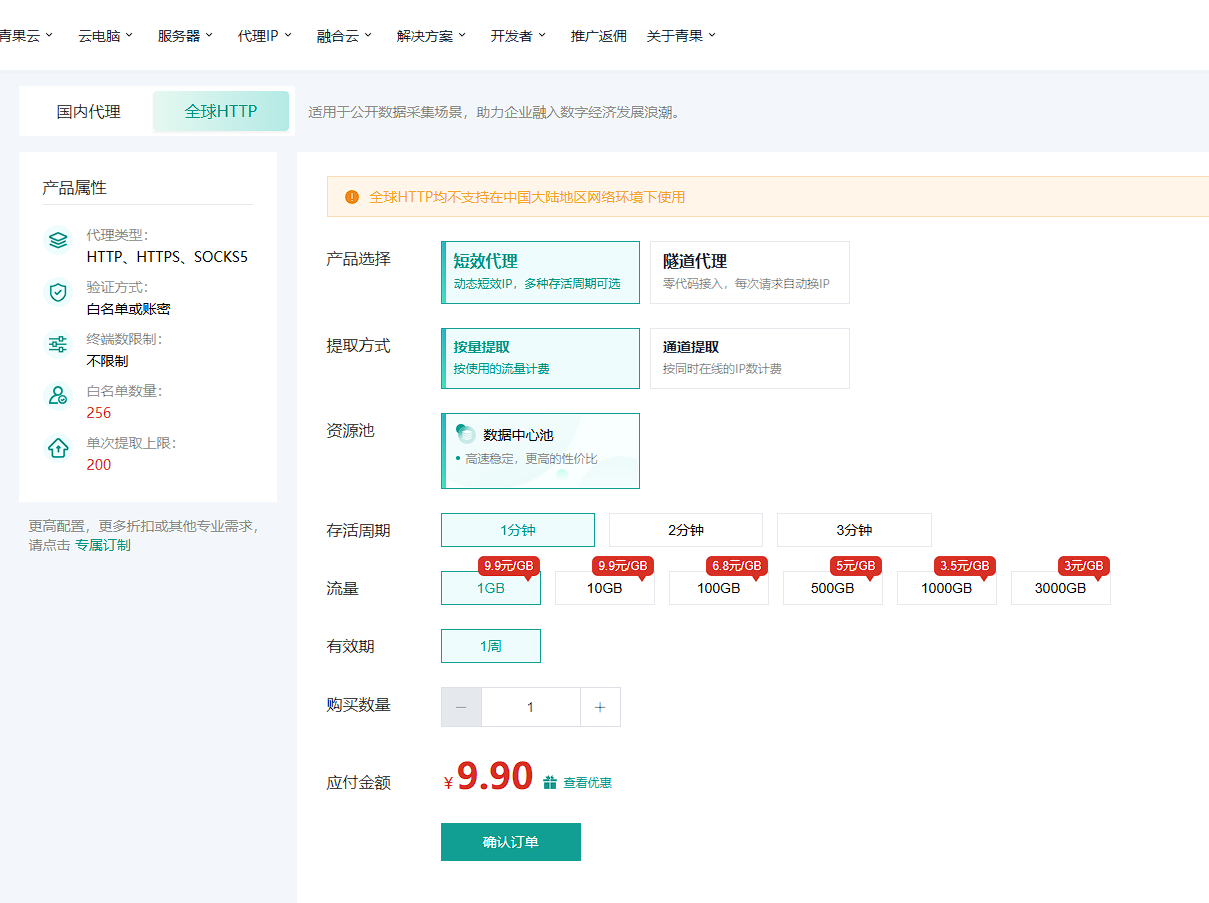Set survival period to 1分钟

[518, 530]
